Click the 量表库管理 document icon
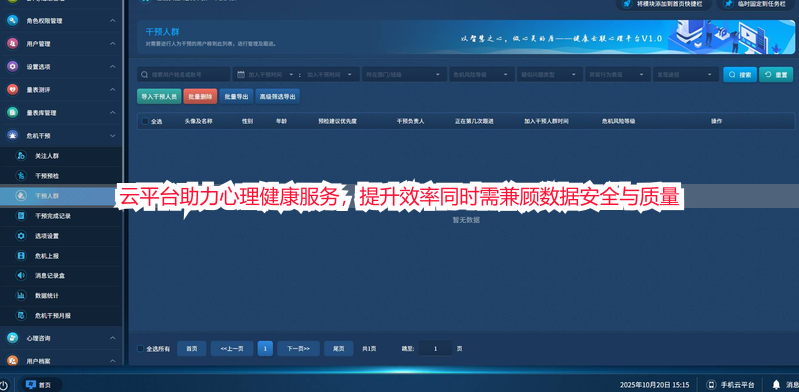Viewport: 799px width, 392px height. point(13,113)
